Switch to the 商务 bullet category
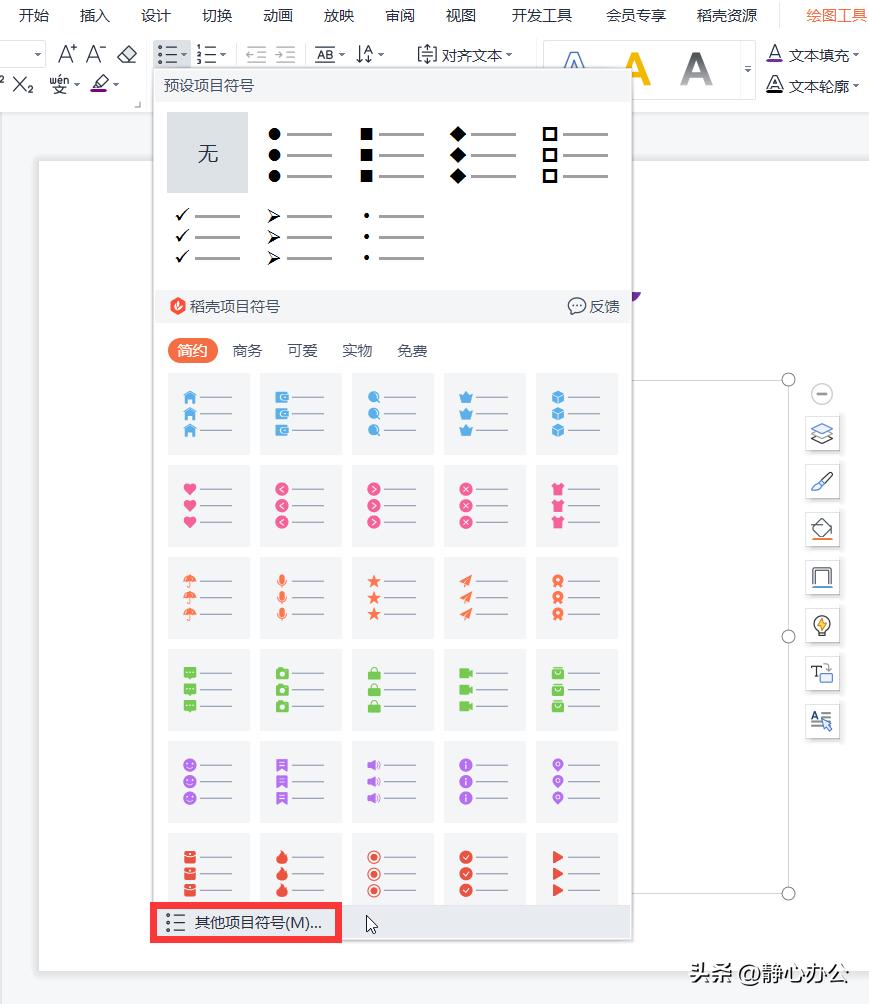Screen dimensions: 869x1004 pyautogui.click(x=247, y=351)
